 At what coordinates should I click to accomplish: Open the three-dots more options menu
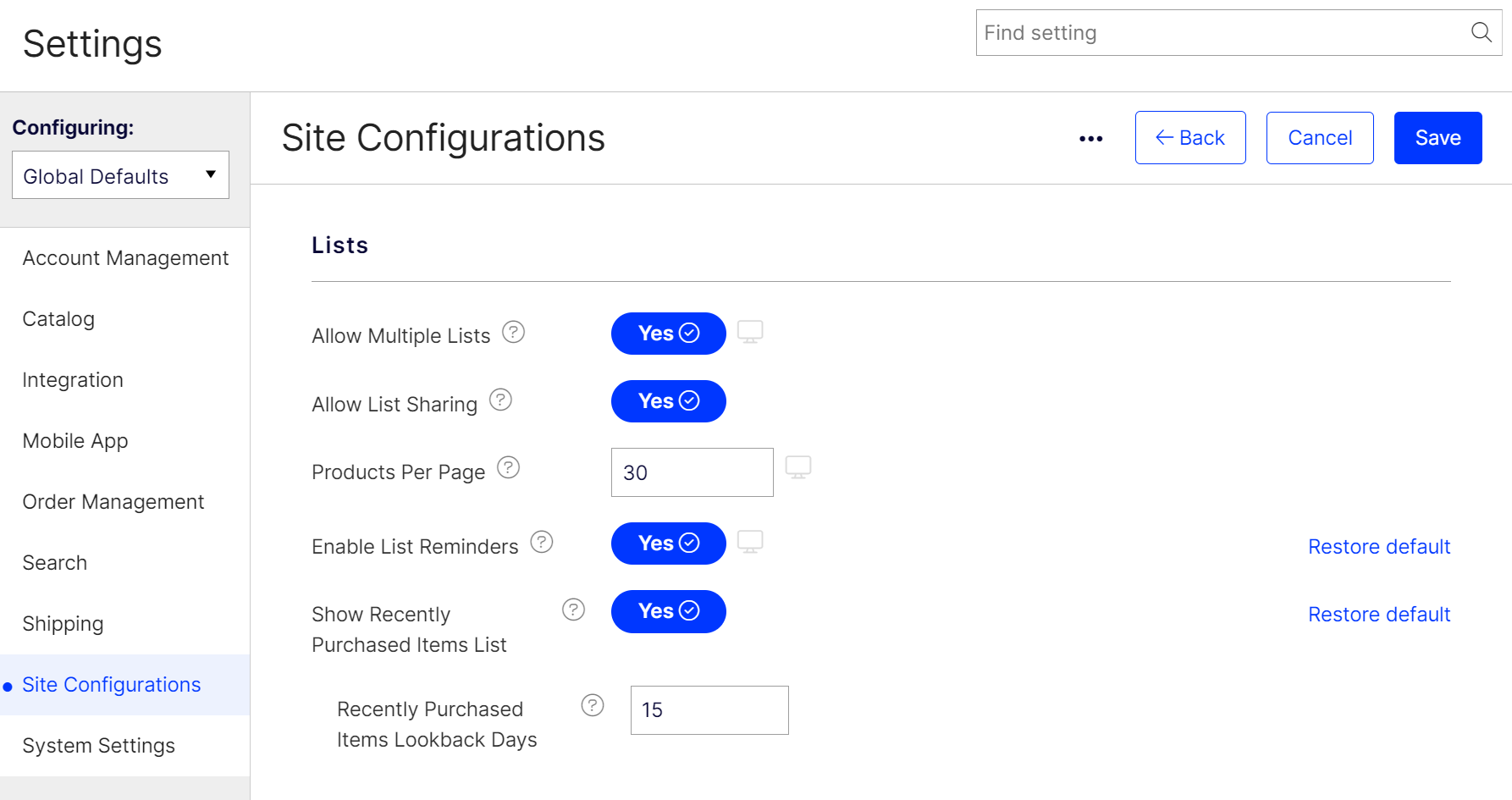click(1090, 138)
